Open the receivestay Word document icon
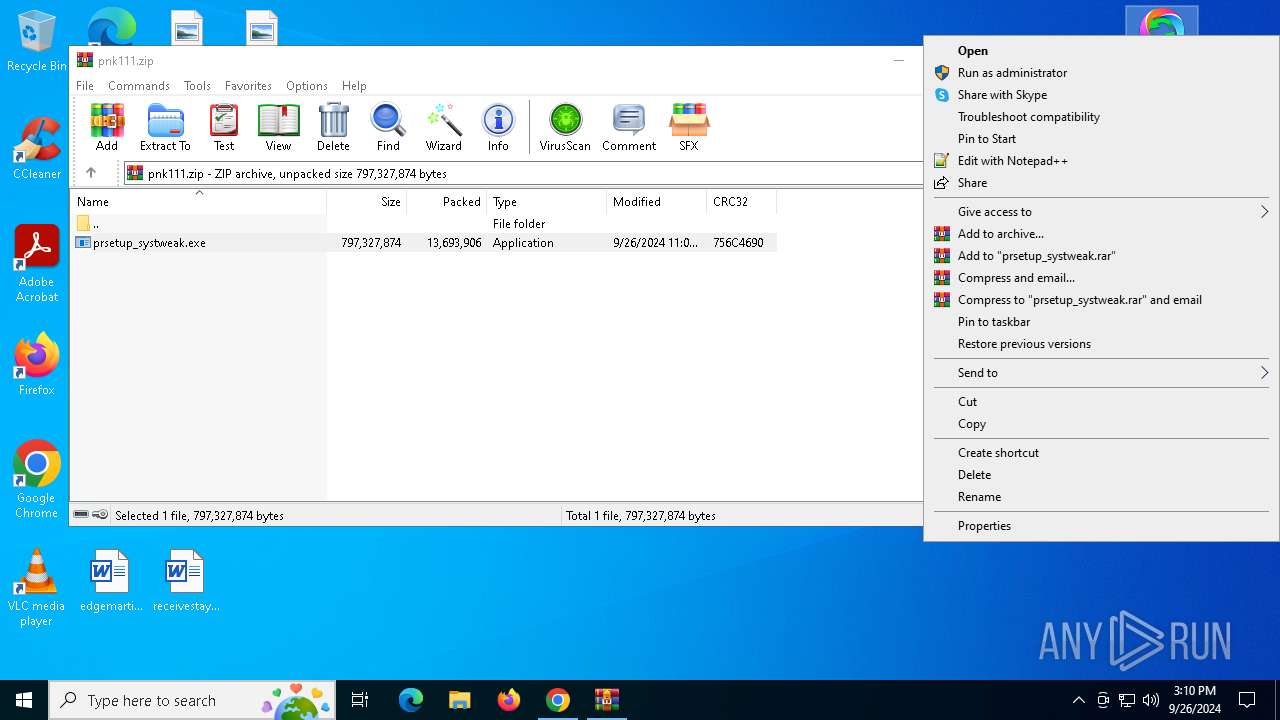 [185, 580]
